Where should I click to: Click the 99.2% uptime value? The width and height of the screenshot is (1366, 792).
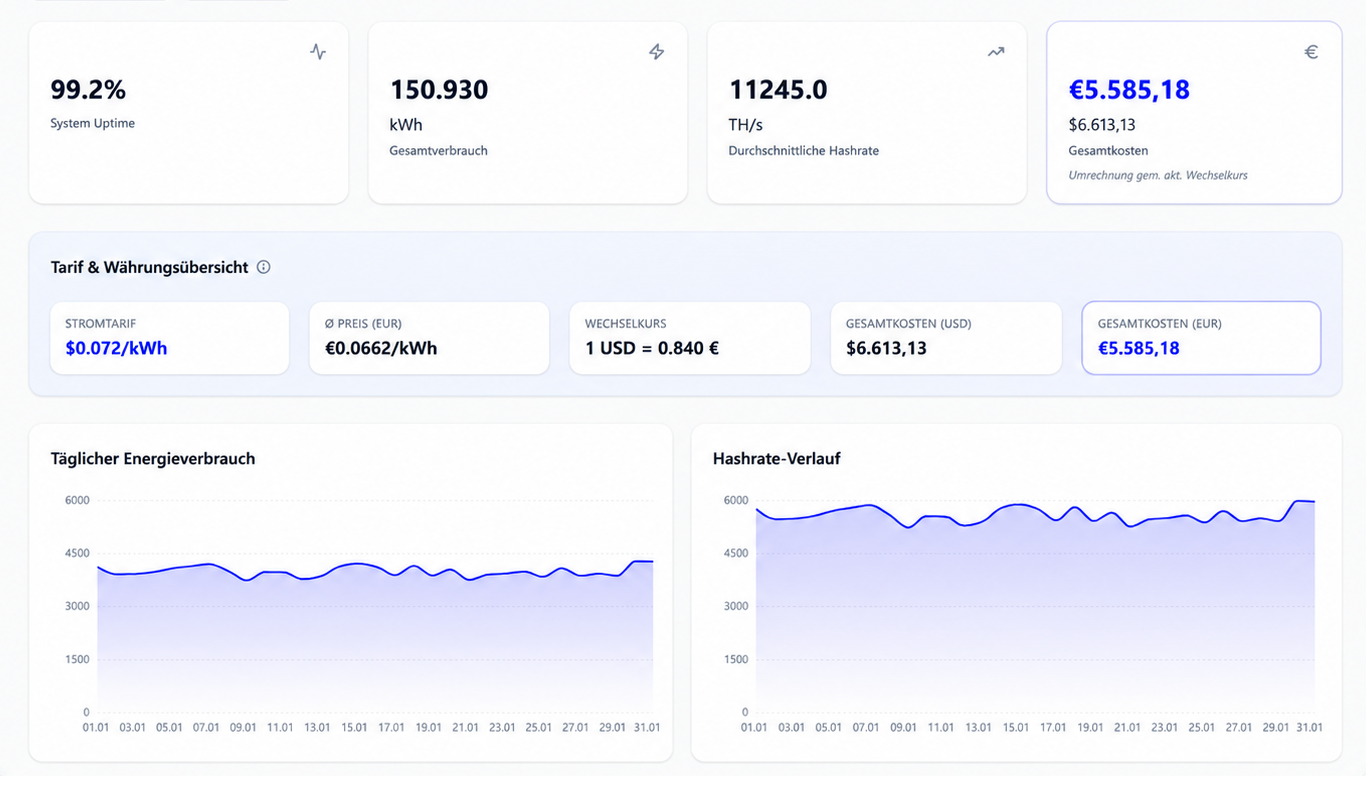click(88, 90)
